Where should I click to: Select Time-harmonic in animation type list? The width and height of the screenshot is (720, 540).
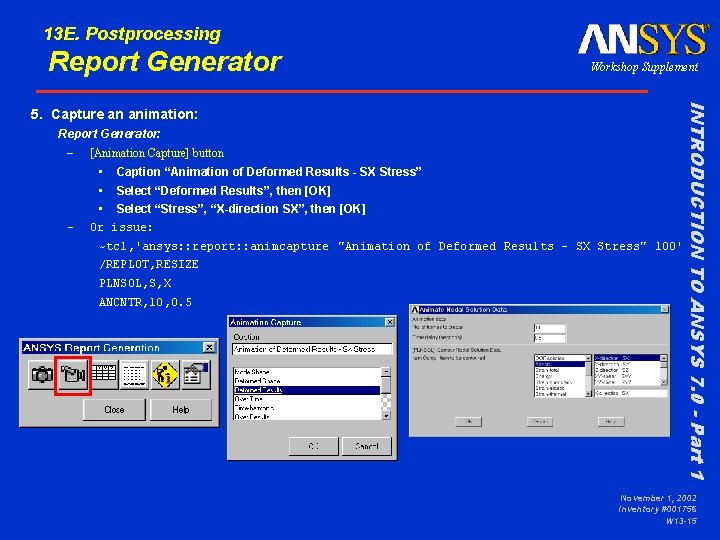point(307,408)
